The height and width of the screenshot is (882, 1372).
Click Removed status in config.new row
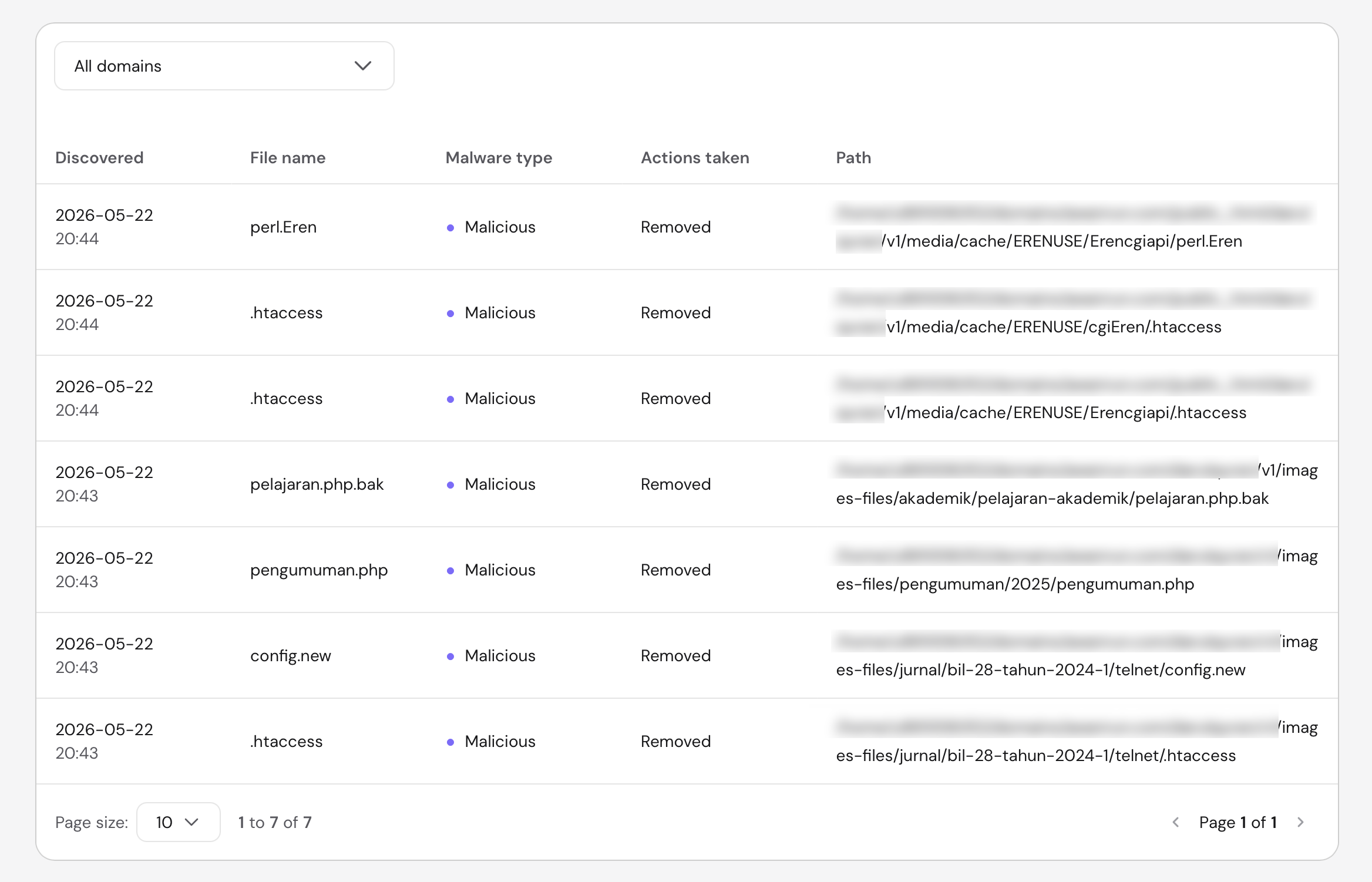pos(675,656)
